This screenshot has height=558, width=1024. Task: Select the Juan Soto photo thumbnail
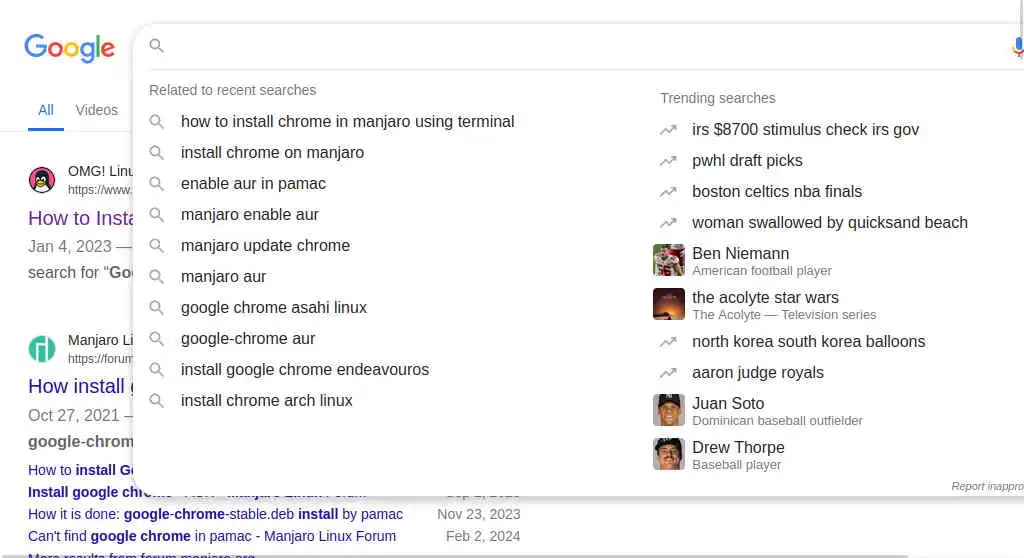tap(669, 411)
